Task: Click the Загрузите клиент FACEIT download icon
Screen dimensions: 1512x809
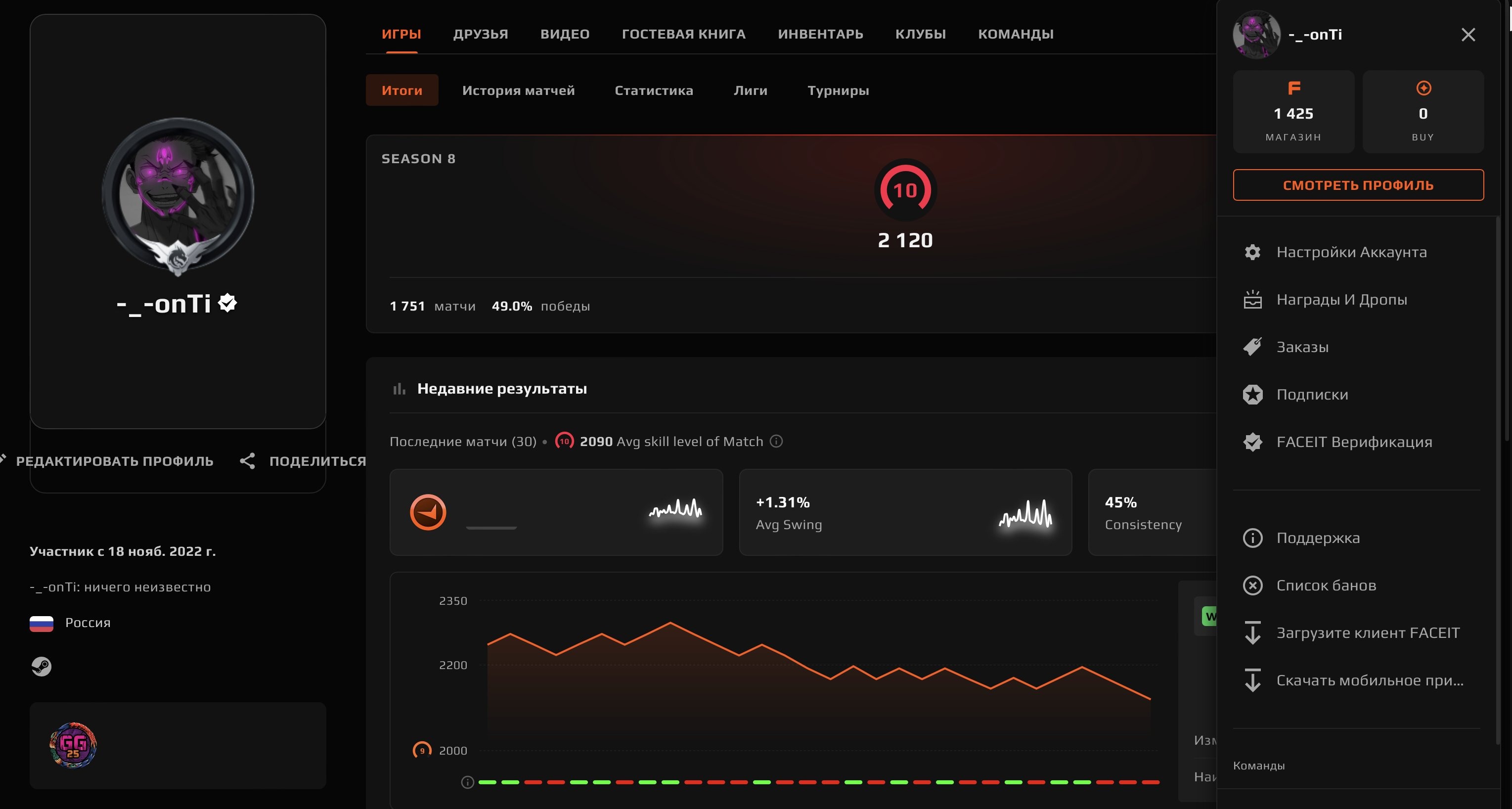Action: 1252,633
